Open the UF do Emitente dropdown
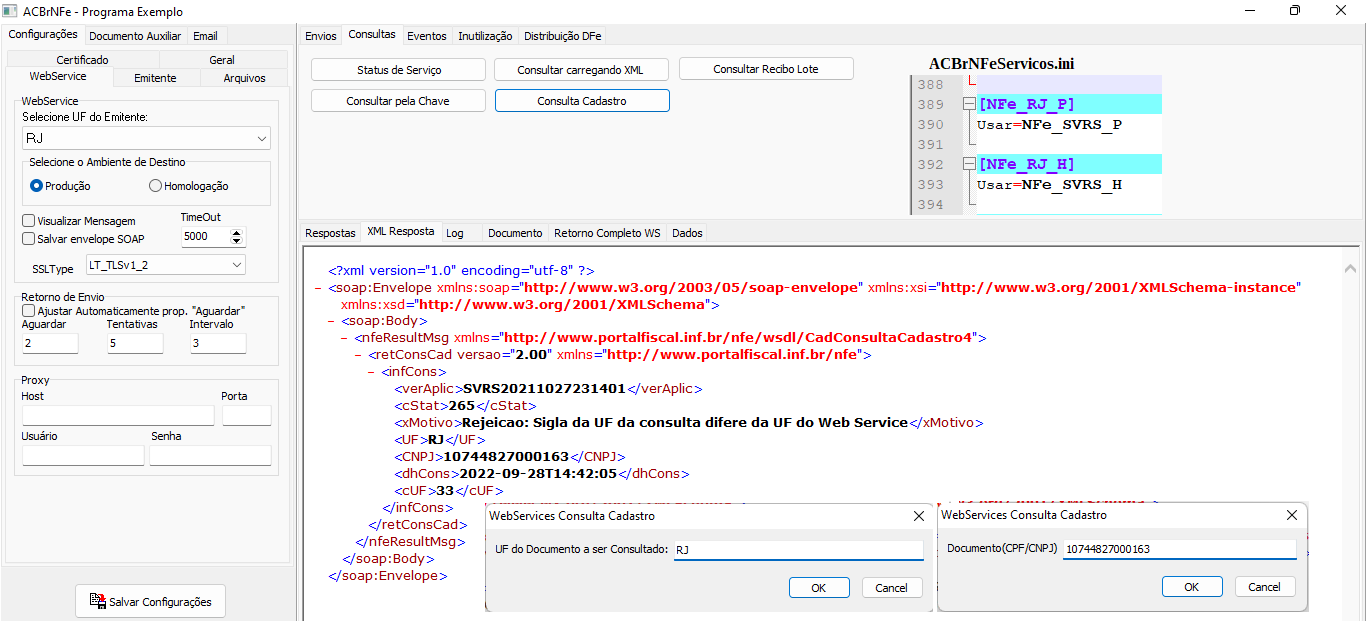Screen dimensions: 1366x621 tap(261, 138)
